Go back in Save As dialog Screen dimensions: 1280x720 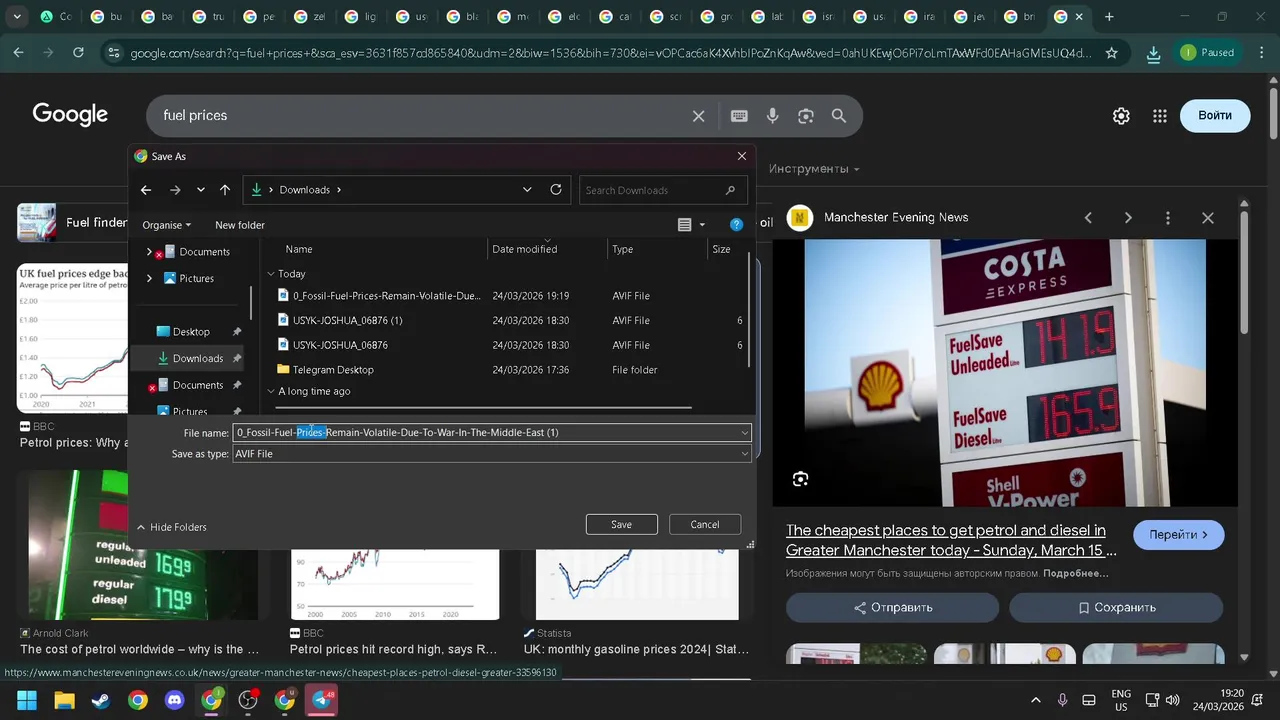pyautogui.click(x=146, y=190)
